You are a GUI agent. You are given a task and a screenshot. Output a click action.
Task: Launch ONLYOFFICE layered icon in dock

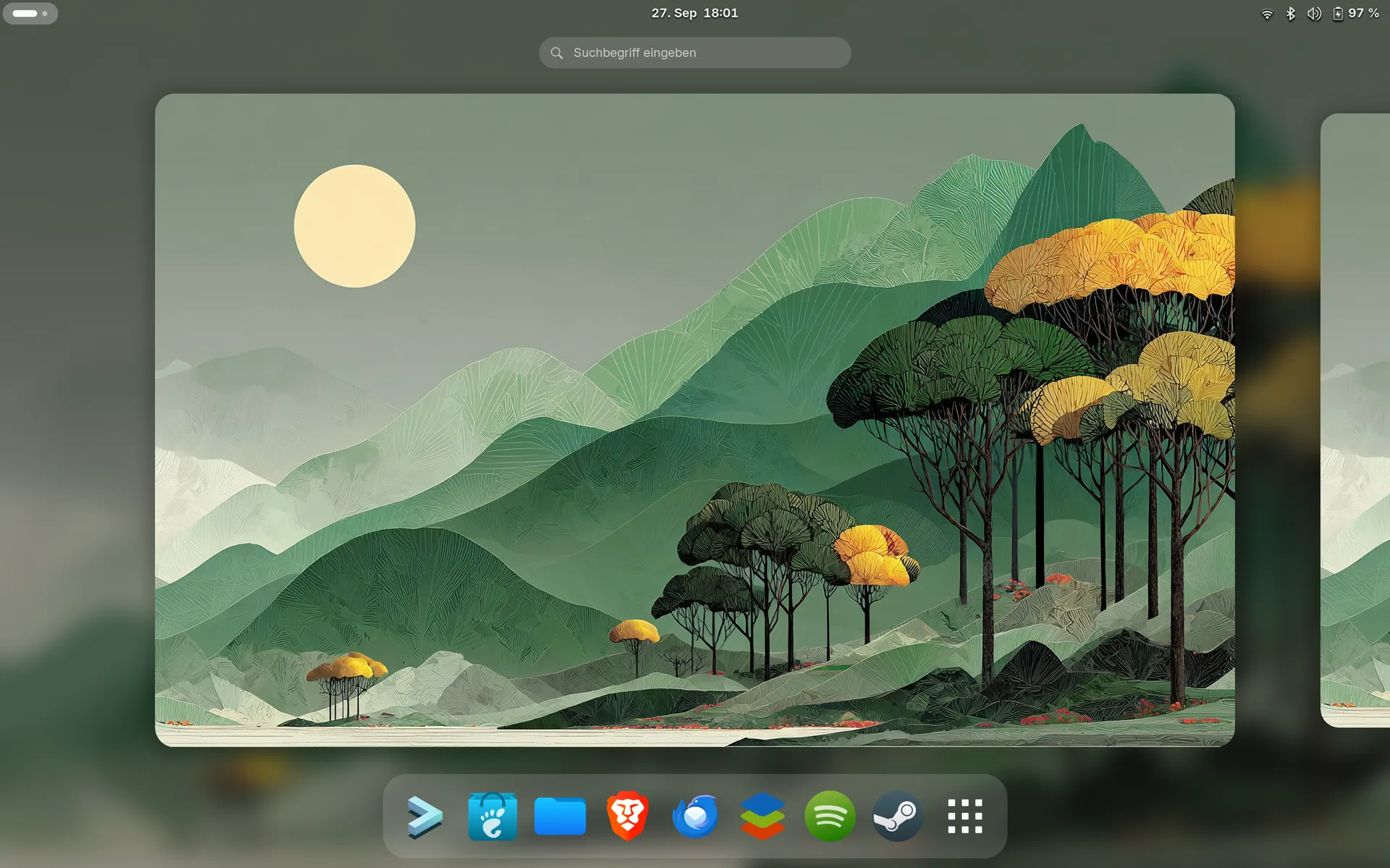pos(762,817)
